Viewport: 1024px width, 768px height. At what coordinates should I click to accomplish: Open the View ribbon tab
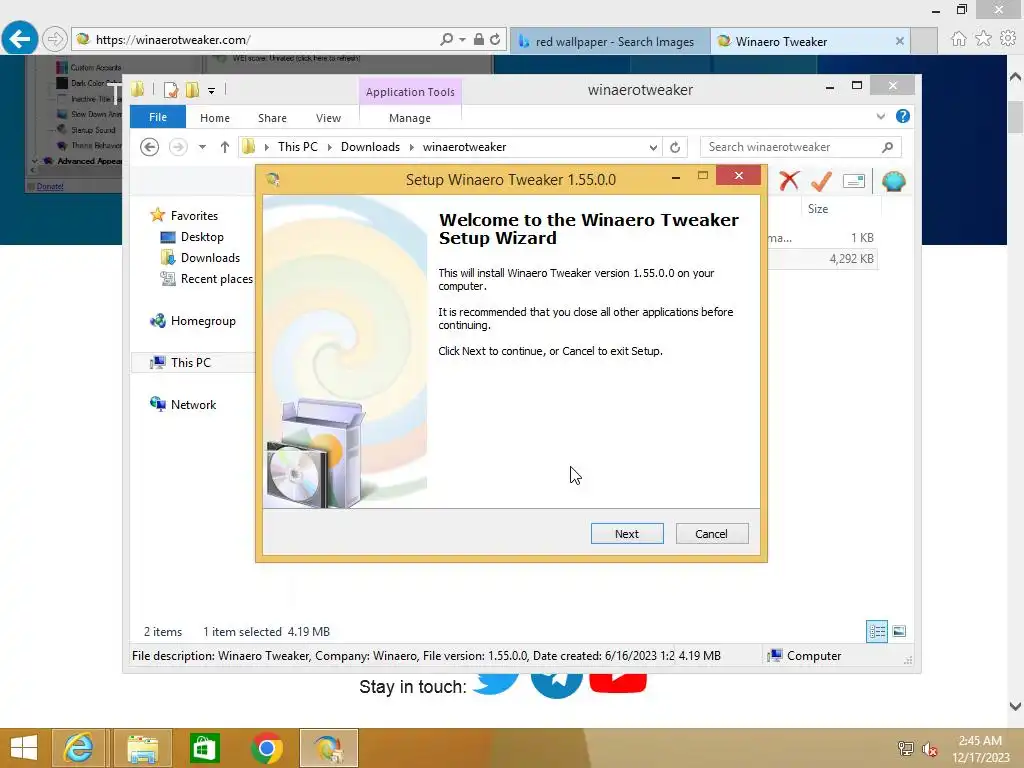[x=328, y=118]
